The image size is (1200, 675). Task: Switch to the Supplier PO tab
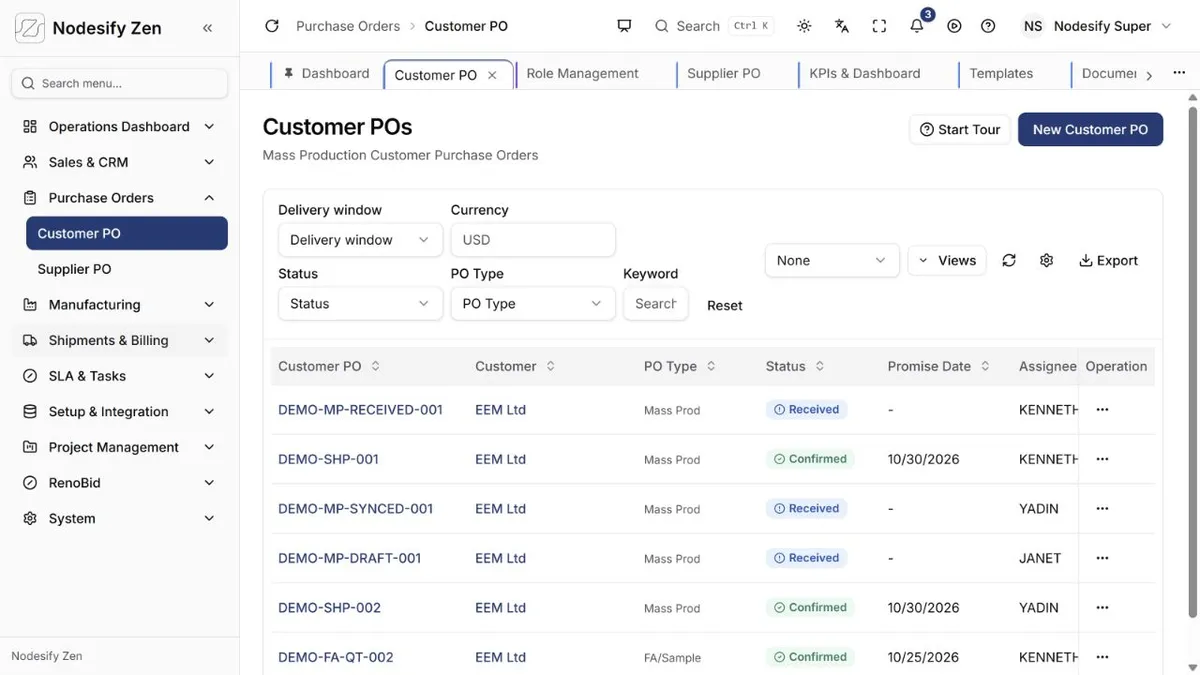[724, 73]
